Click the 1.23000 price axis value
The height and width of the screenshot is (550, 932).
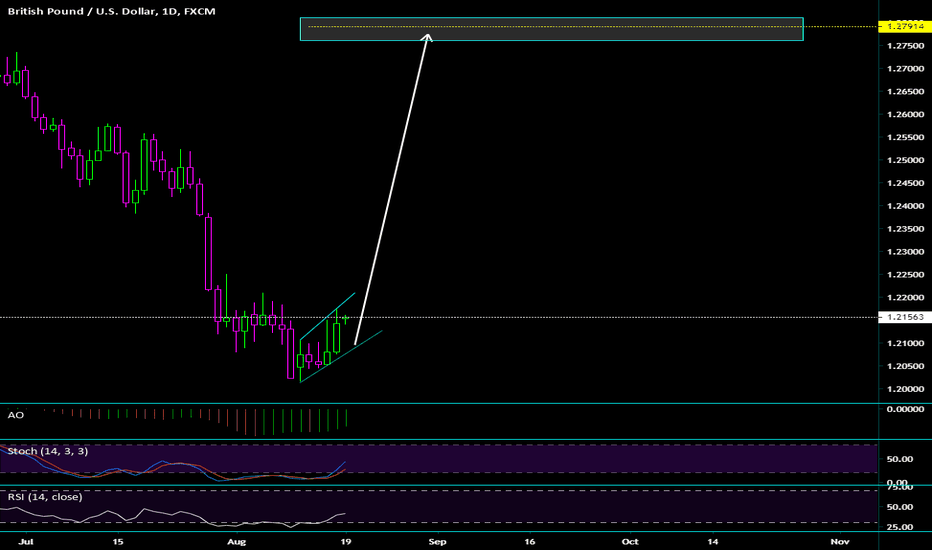point(905,252)
